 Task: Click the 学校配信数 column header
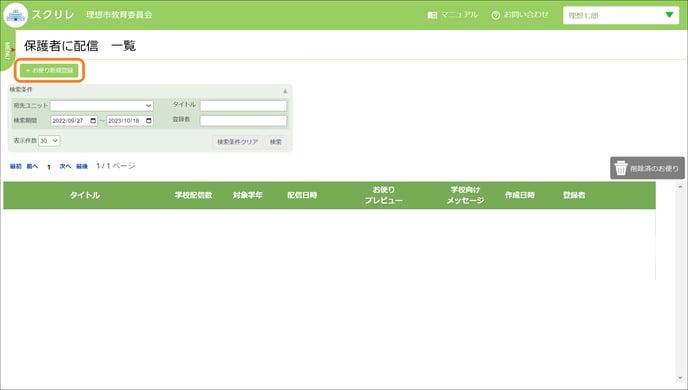click(x=194, y=195)
